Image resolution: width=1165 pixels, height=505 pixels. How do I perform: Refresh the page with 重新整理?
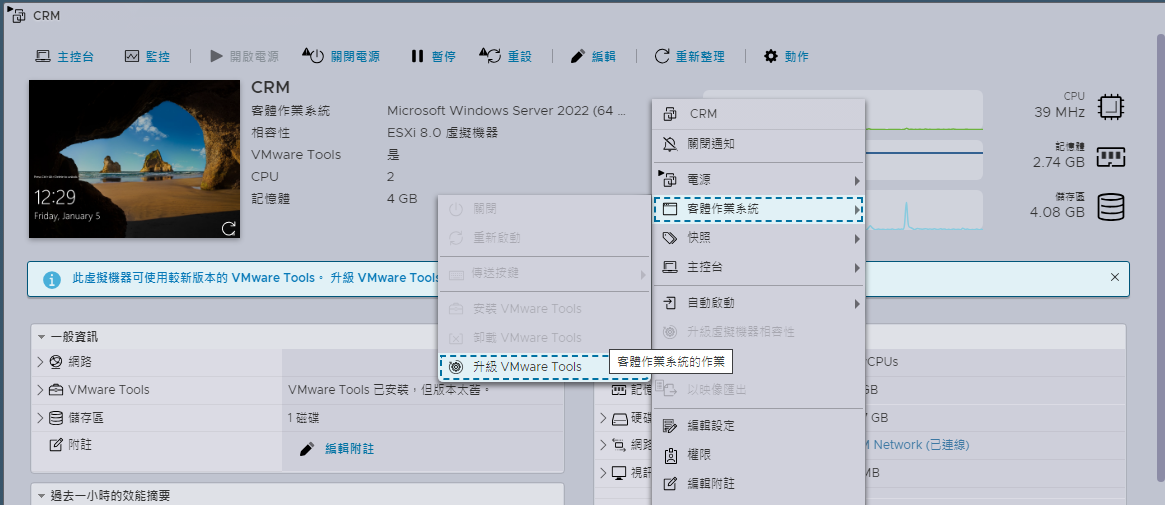689,57
